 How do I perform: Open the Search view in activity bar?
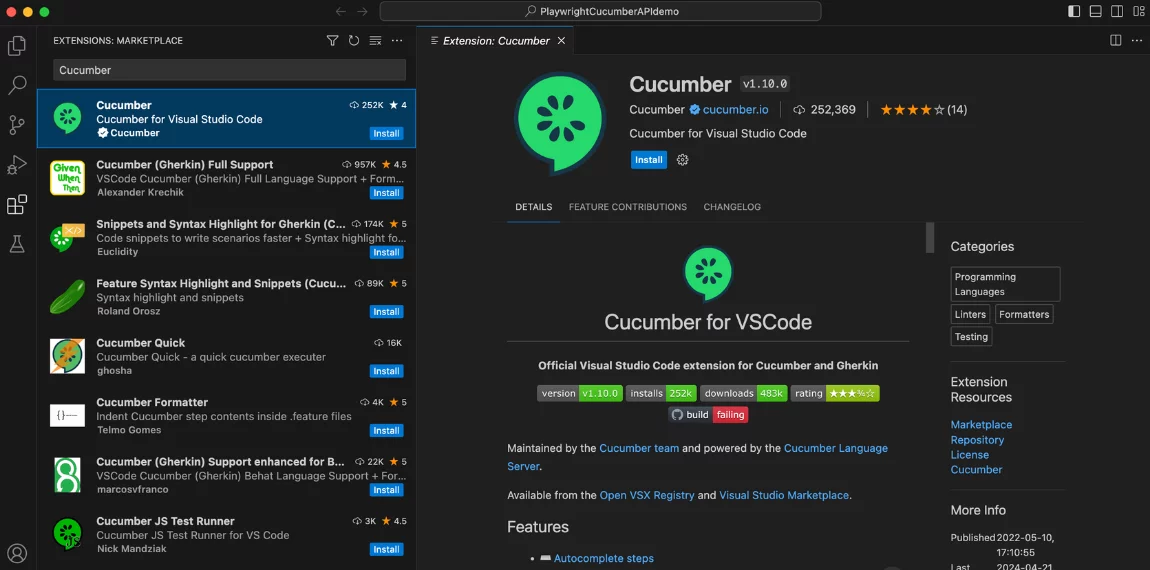17,86
